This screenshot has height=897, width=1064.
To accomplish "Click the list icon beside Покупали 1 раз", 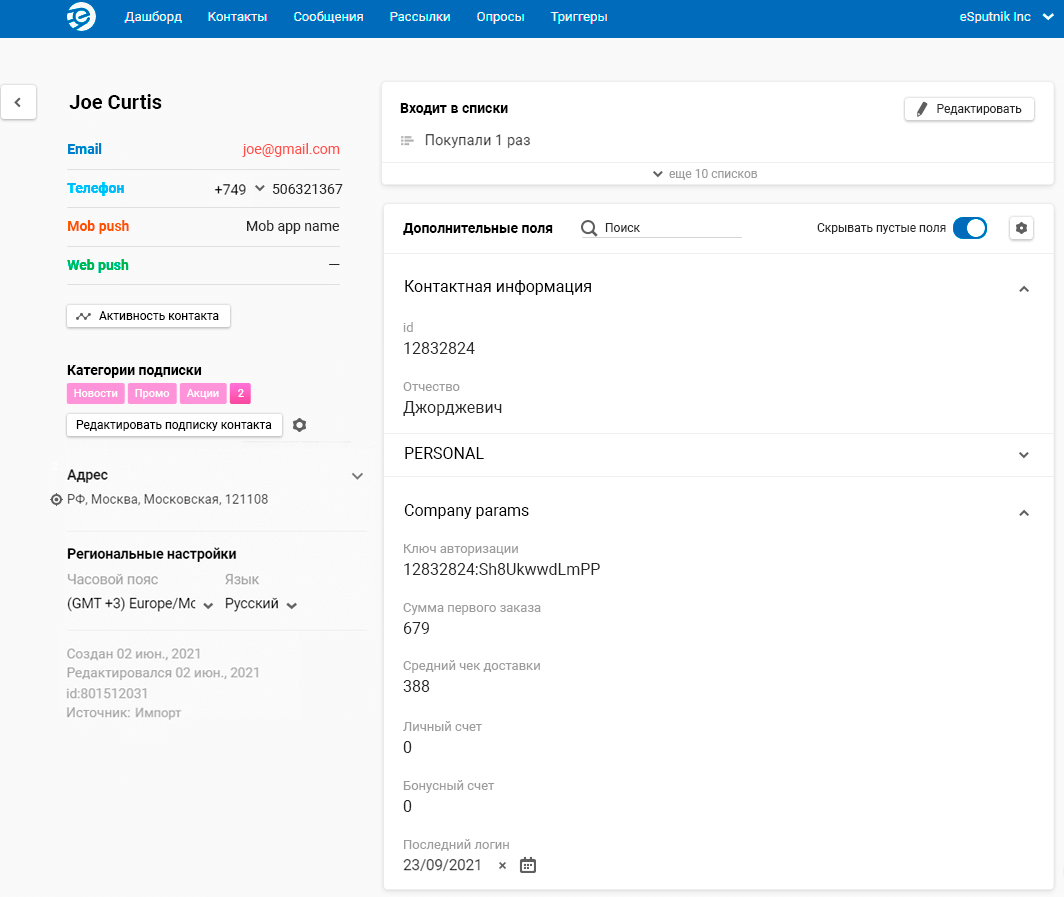I will pos(407,140).
